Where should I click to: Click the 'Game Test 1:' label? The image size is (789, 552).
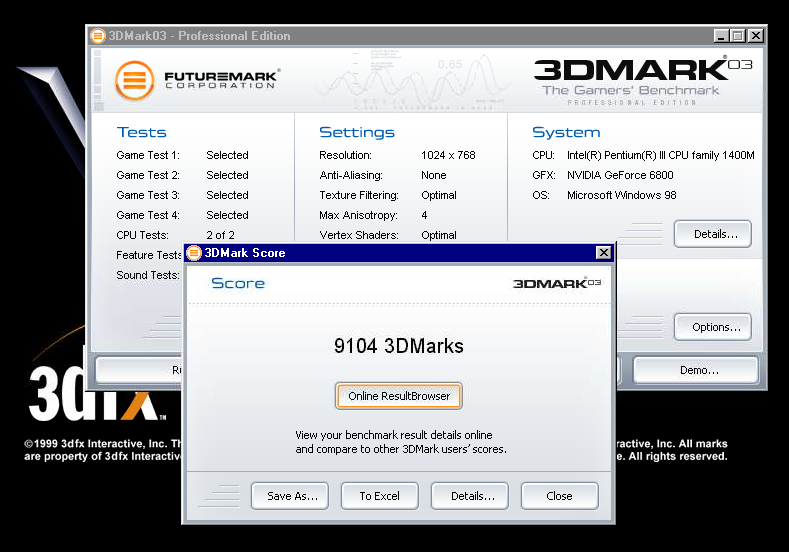(x=148, y=155)
